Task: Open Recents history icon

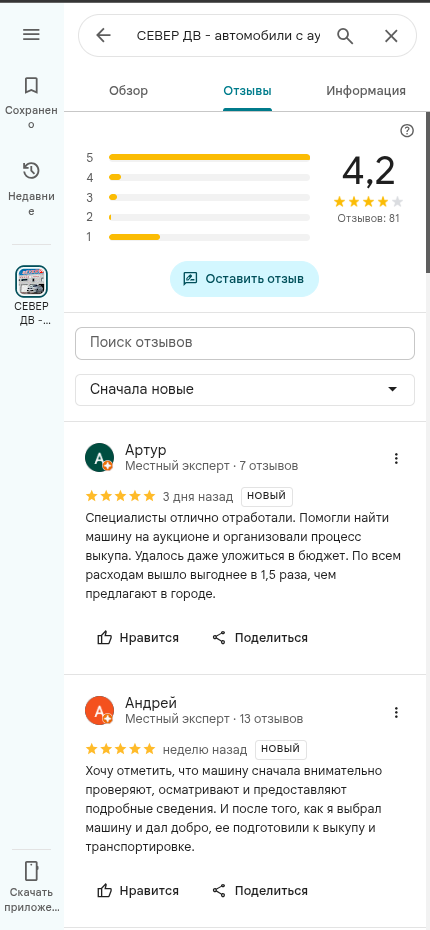Action: coord(31,171)
